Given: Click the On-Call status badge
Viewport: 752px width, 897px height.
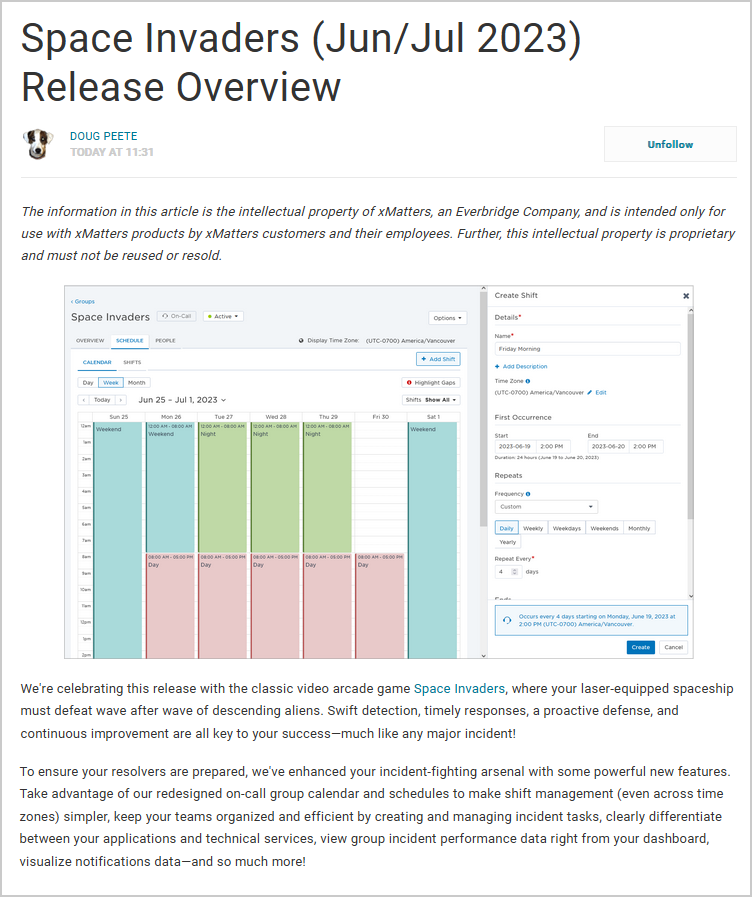Looking at the screenshot, I should [x=177, y=316].
